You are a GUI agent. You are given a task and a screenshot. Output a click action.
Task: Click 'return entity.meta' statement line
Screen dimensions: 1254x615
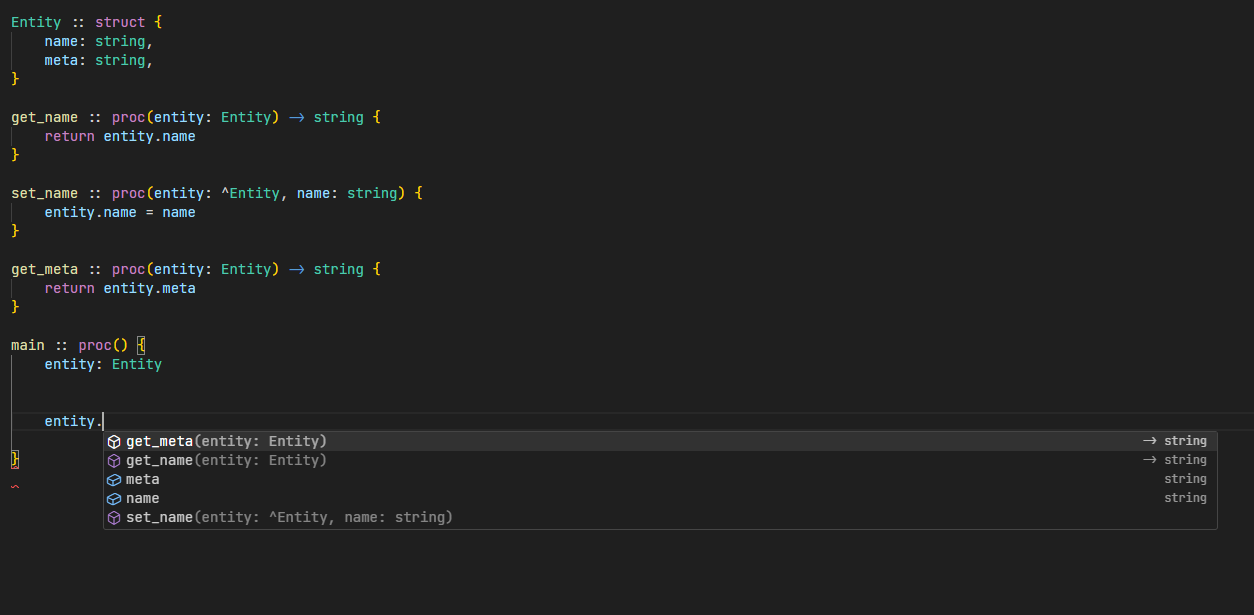pyautogui.click(x=120, y=288)
